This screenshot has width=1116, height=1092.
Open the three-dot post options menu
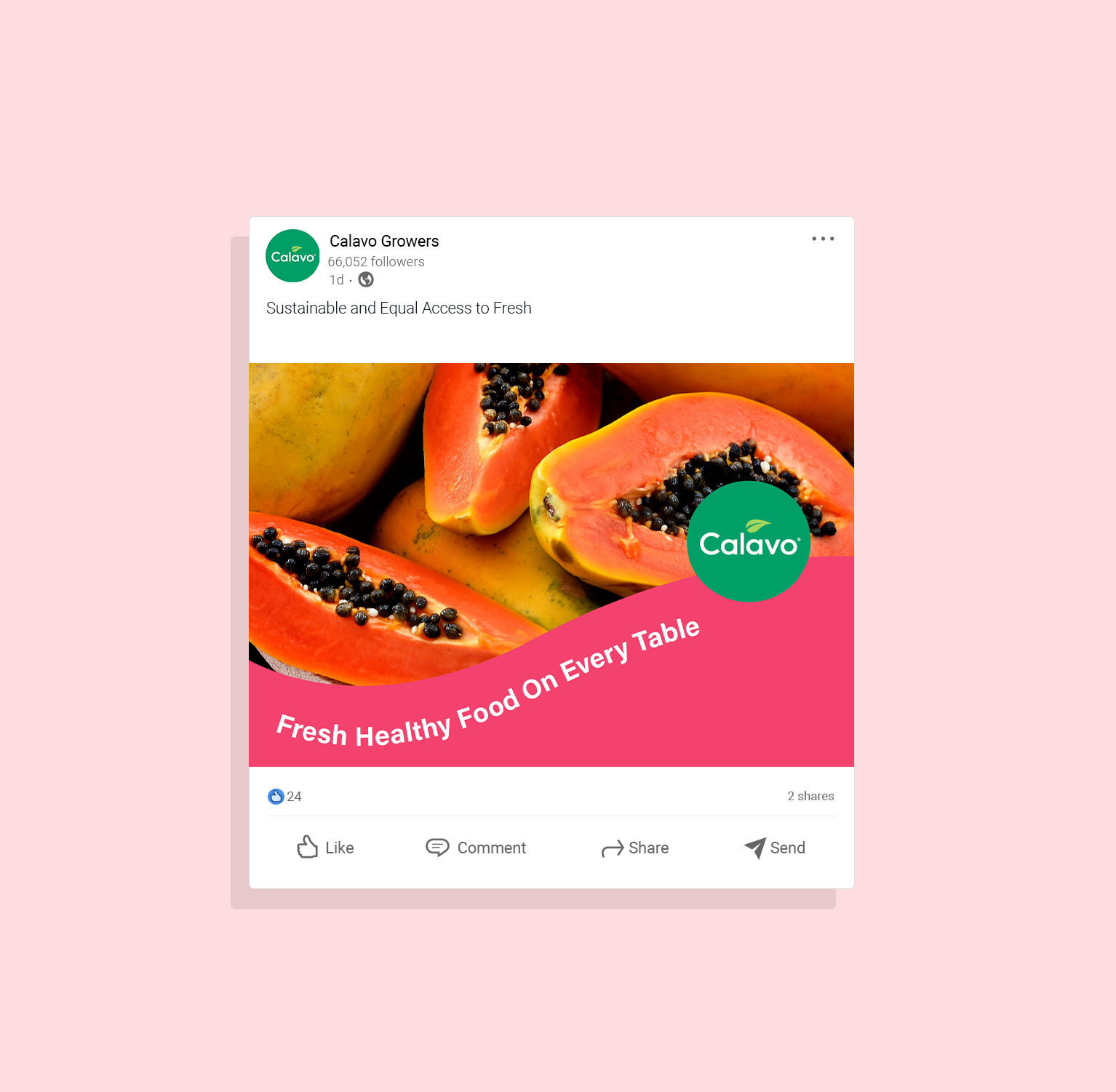click(x=823, y=239)
